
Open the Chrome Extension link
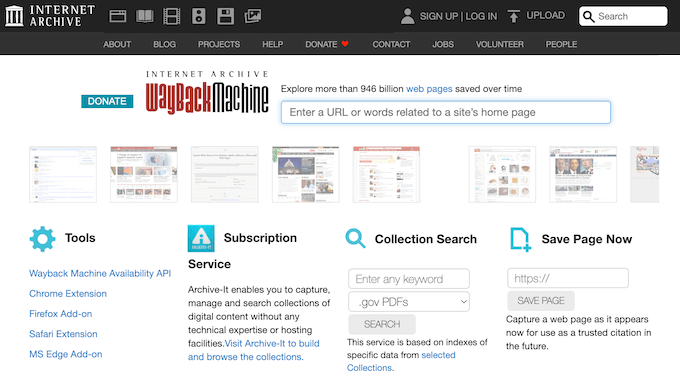68,293
